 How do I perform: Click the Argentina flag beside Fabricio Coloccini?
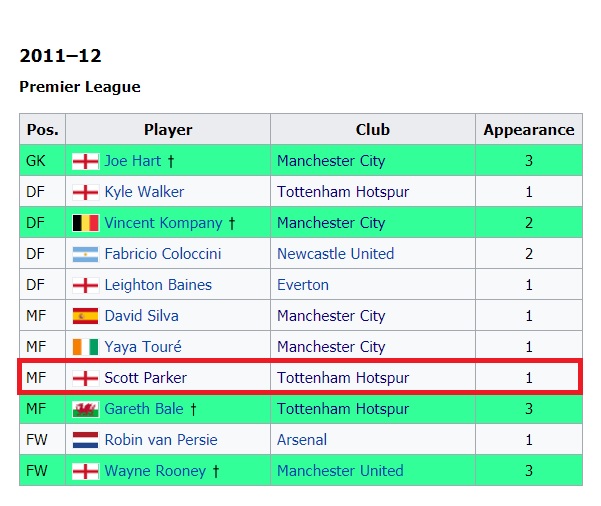[85, 254]
